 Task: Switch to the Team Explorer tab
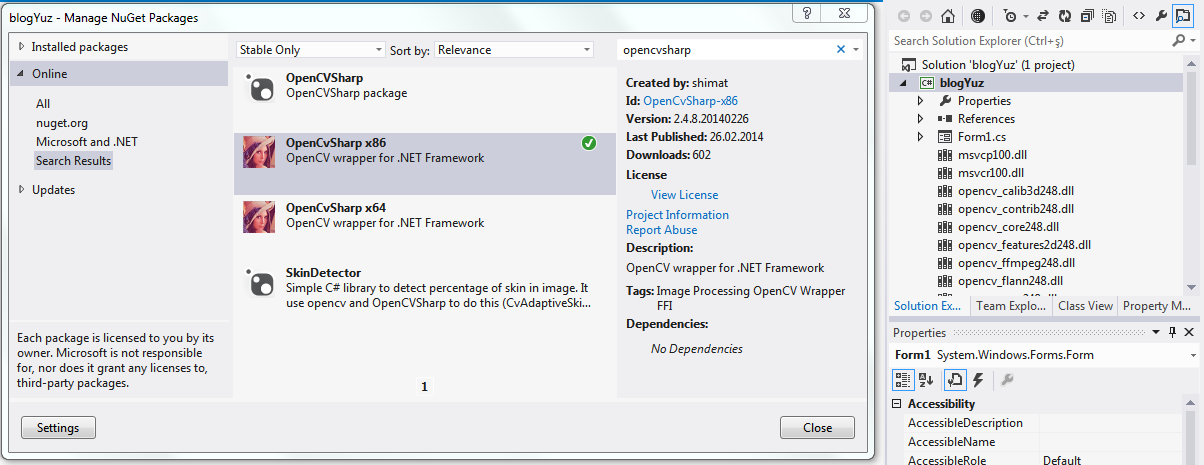coord(1010,306)
